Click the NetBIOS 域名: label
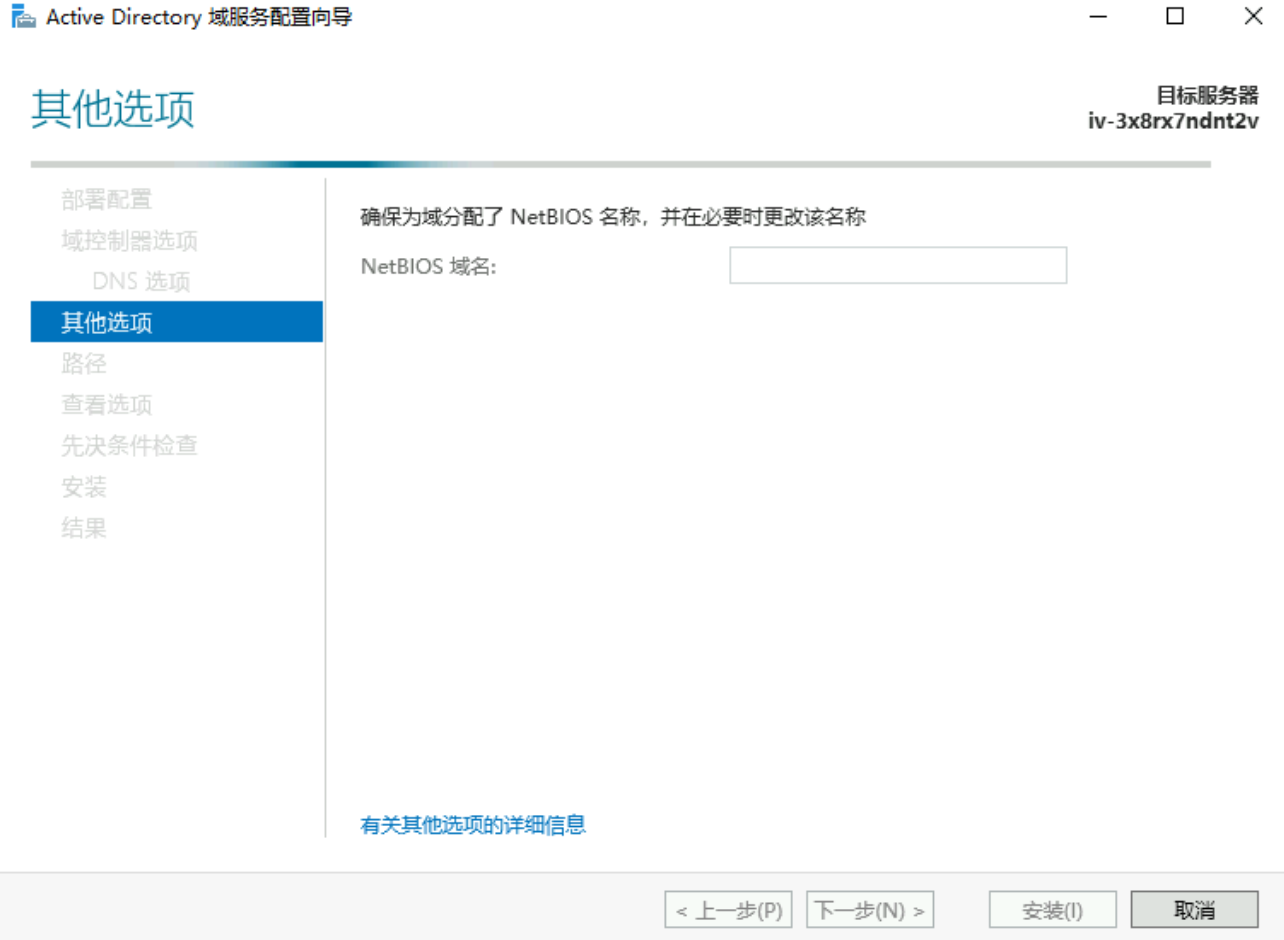 click(429, 266)
